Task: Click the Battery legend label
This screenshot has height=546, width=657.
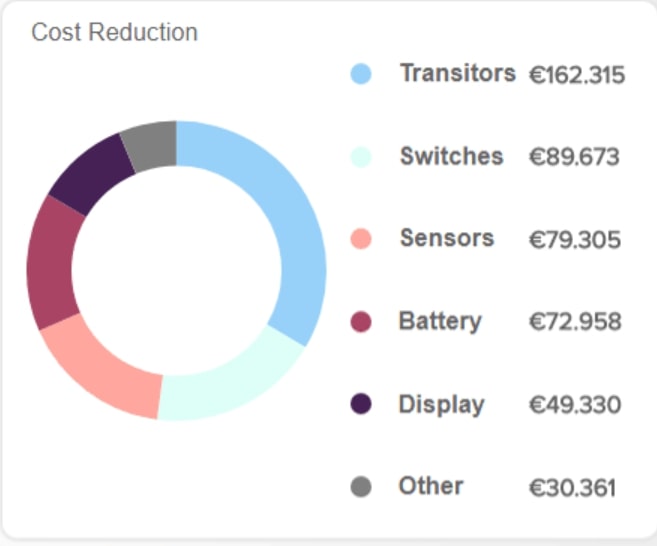Action: click(440, 322)
